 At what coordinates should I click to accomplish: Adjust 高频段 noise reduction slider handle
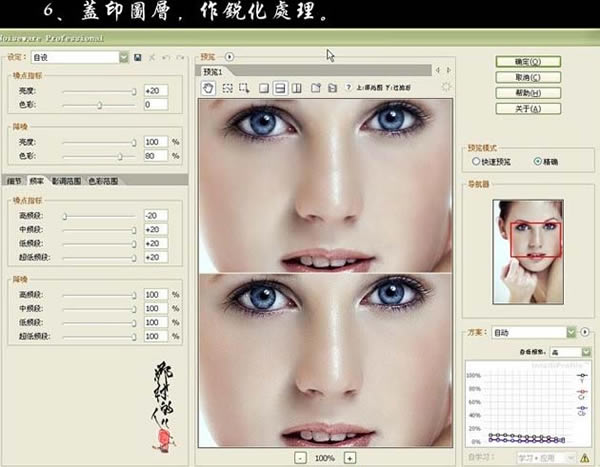pyautogui.click(x=134, y=295)
